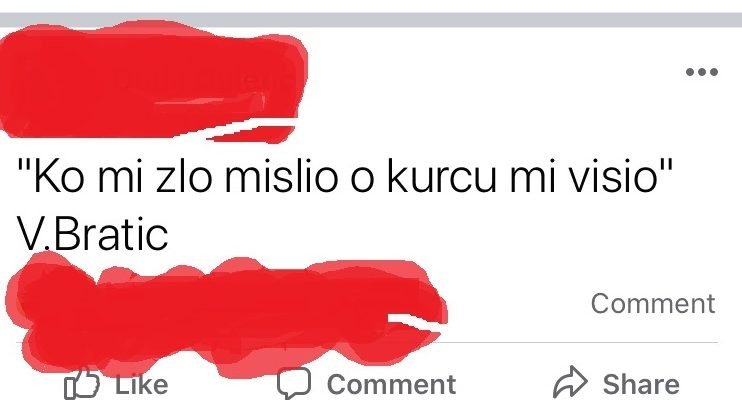This screenshot has width=742, height=400.
Task: Click the white gap in the lower red scribble
Action: click(414, 320)
